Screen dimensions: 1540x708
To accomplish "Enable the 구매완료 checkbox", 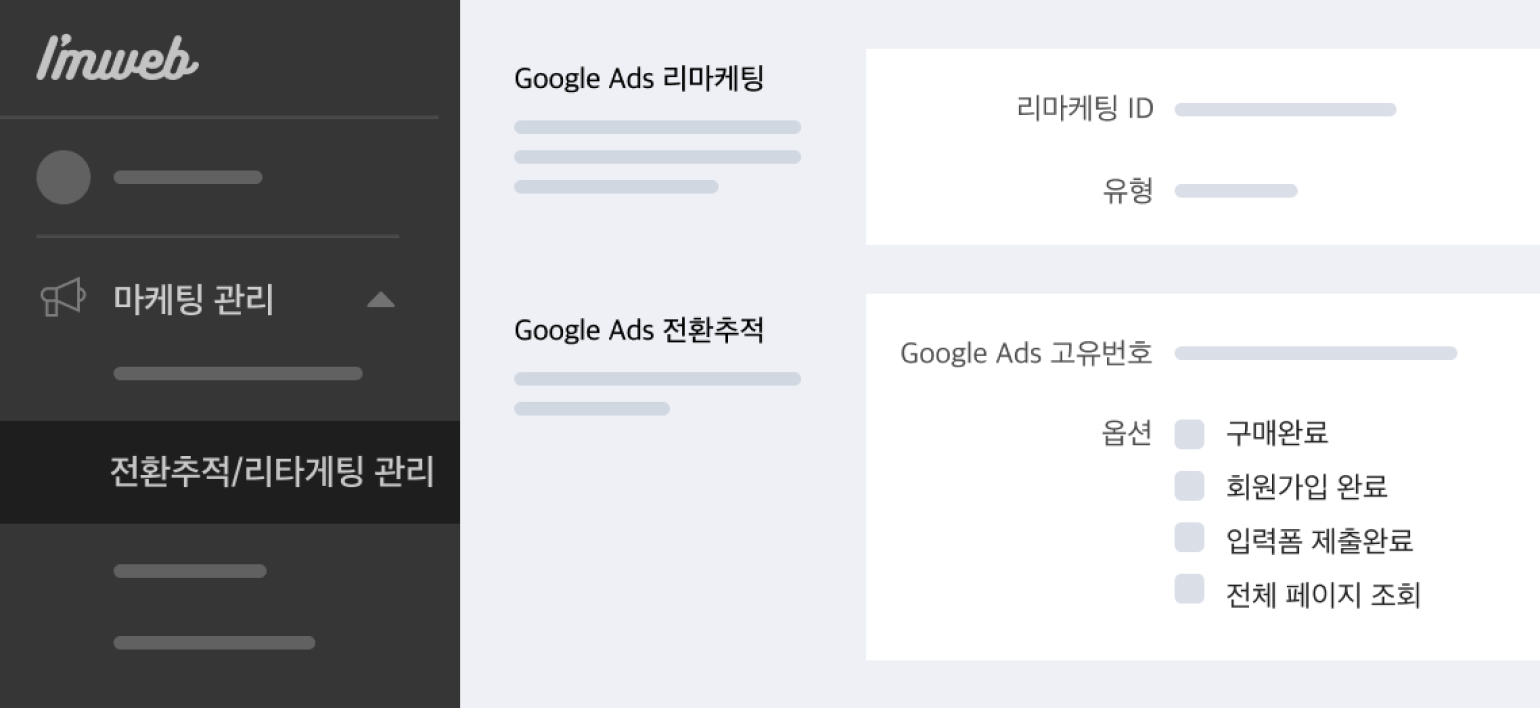I will click(x=1189, y=433).
